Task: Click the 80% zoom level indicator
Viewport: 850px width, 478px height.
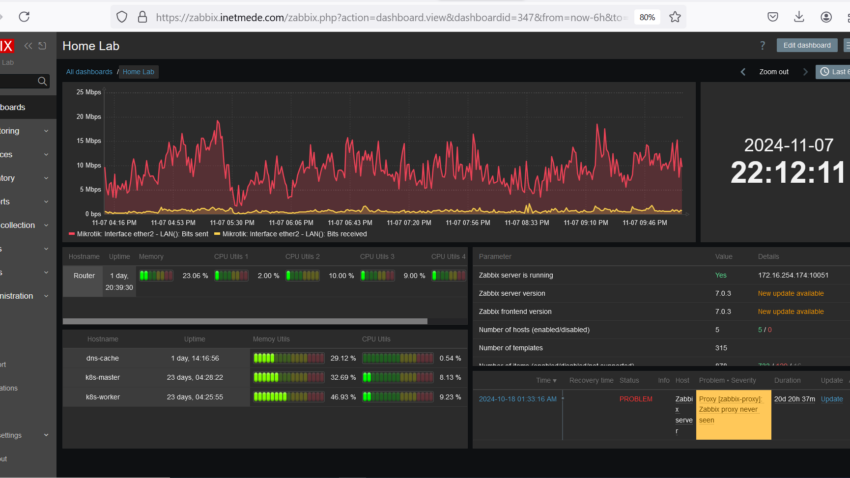Action: [x=647, y=17]
